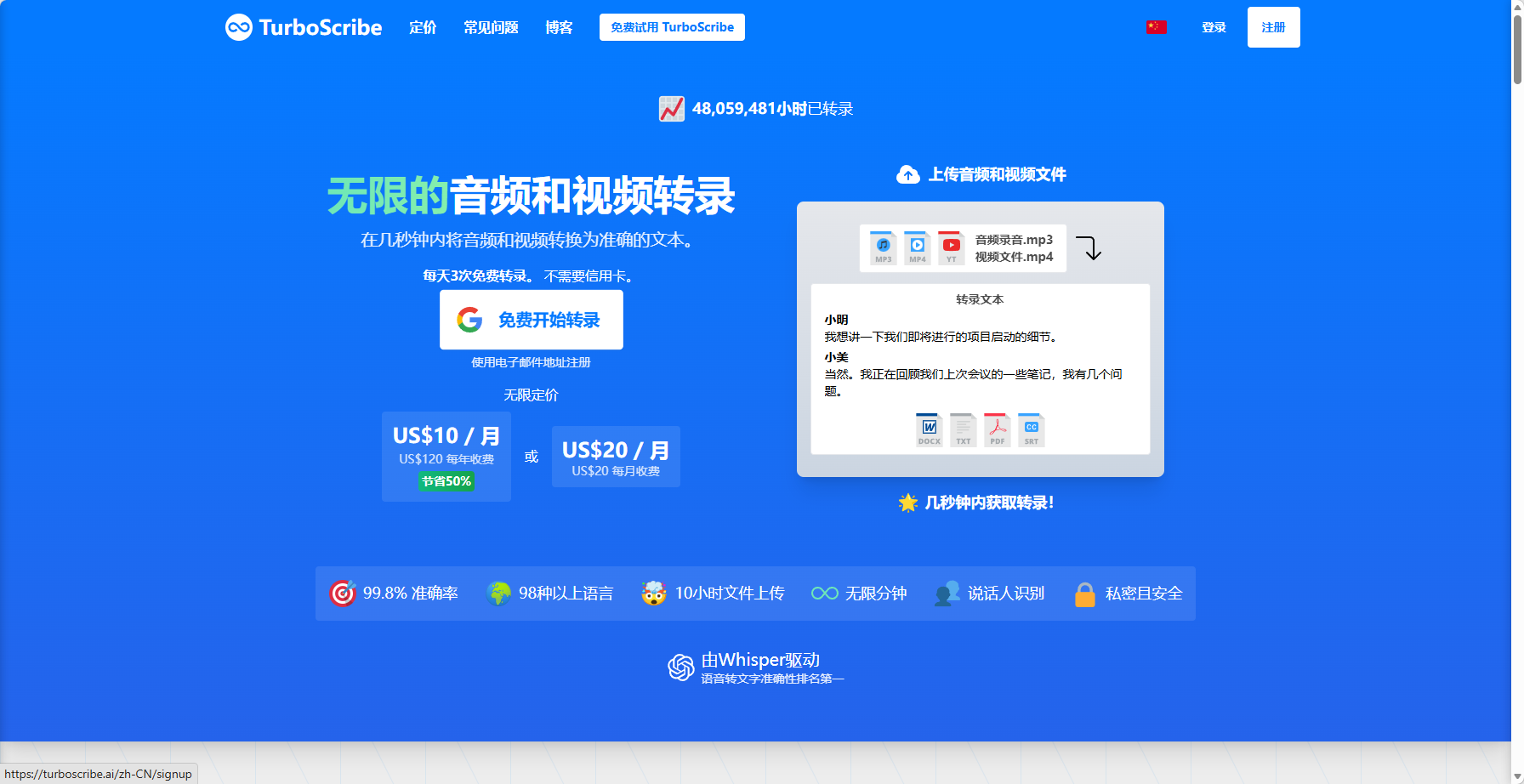
Task: Click the TXT export icon
Action: coord(963,430)
